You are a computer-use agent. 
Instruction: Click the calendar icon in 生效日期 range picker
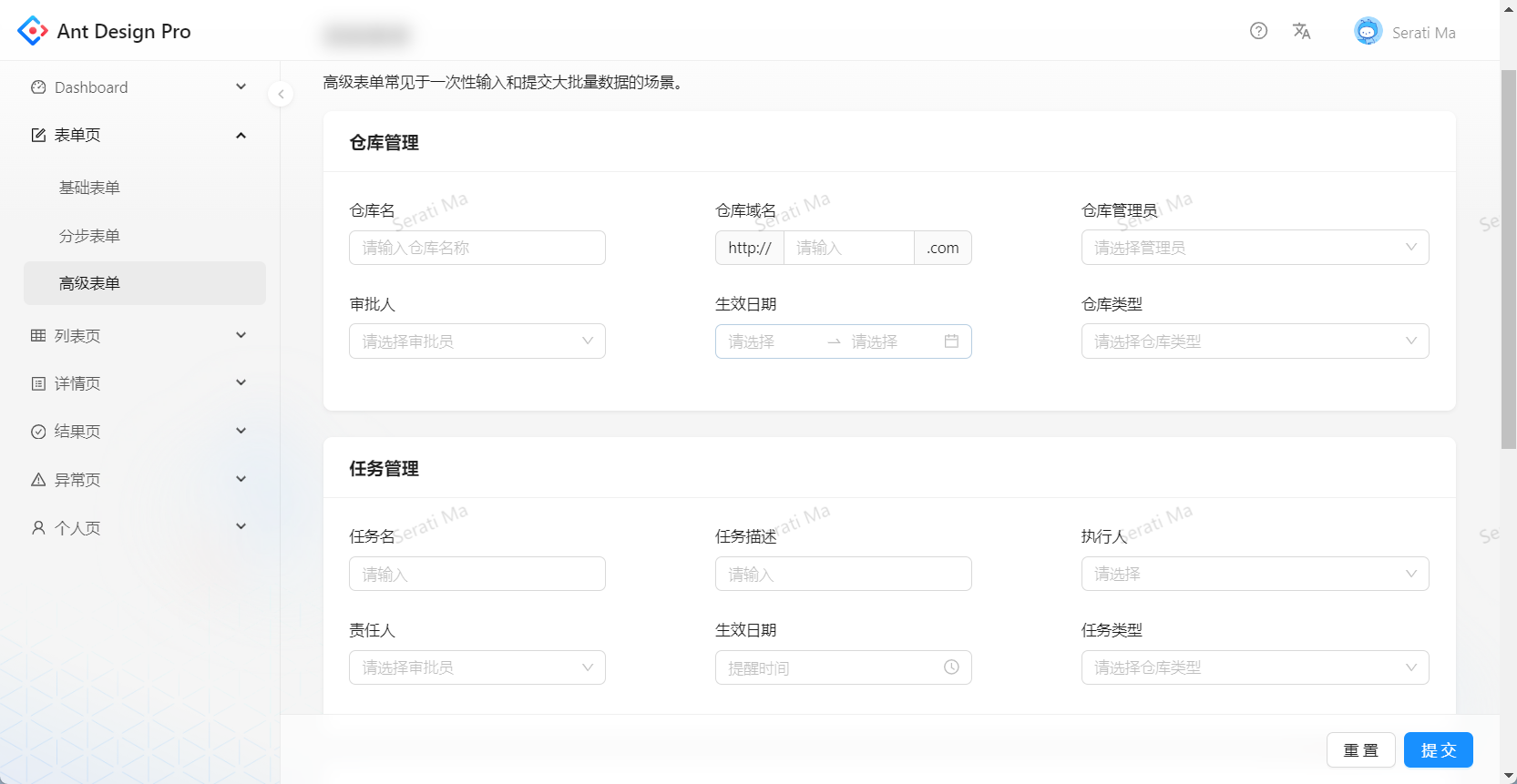click(951, 341)
